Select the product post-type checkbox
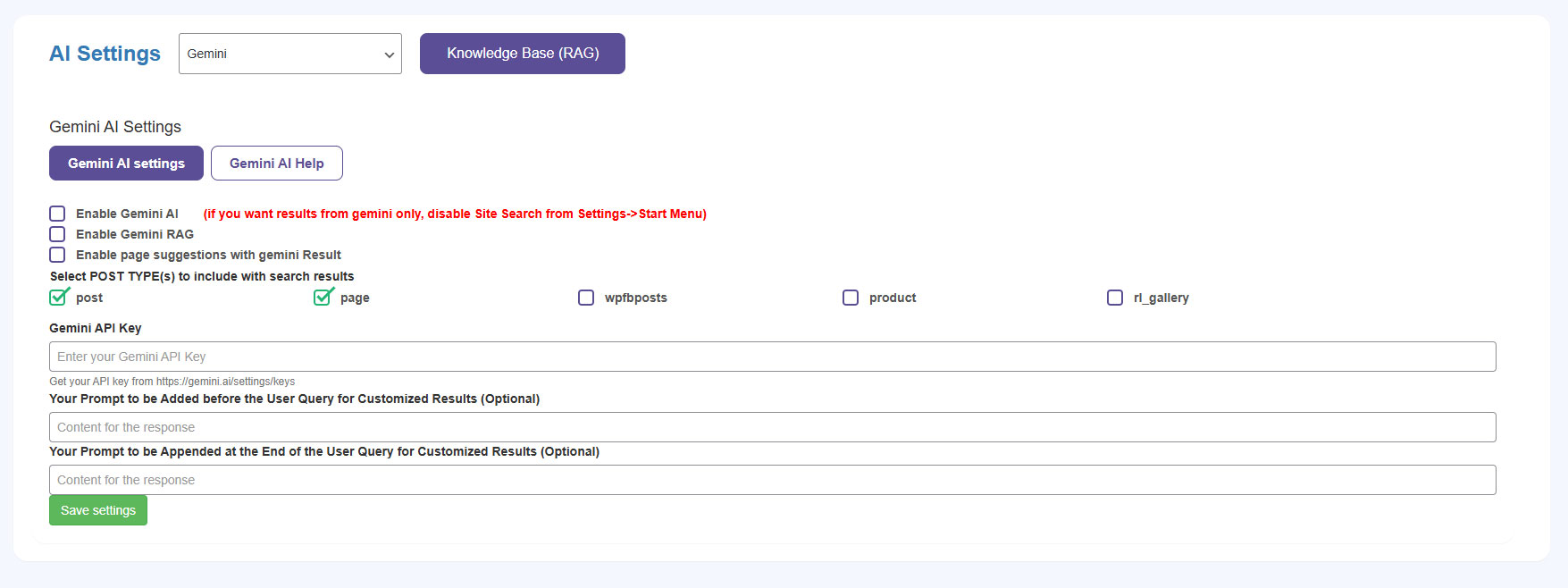 pyautogui.click(x=851, y=298)
